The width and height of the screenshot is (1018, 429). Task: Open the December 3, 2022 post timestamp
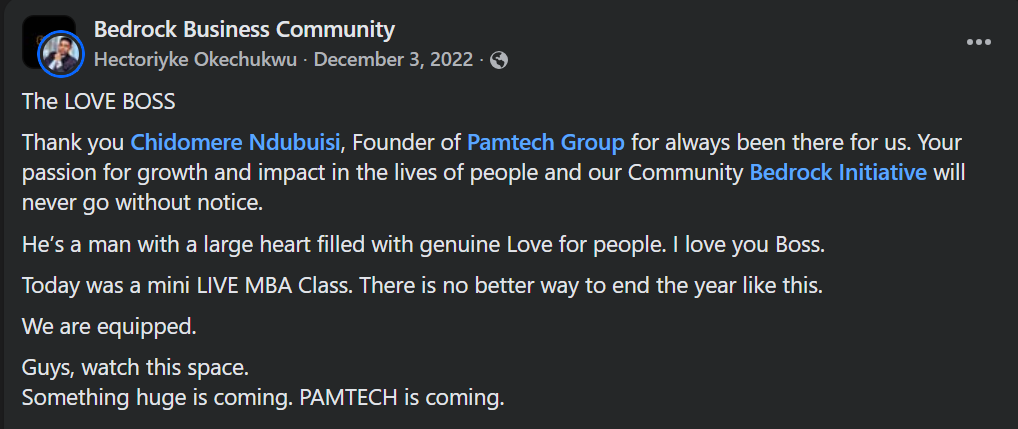tap(393, 60)
